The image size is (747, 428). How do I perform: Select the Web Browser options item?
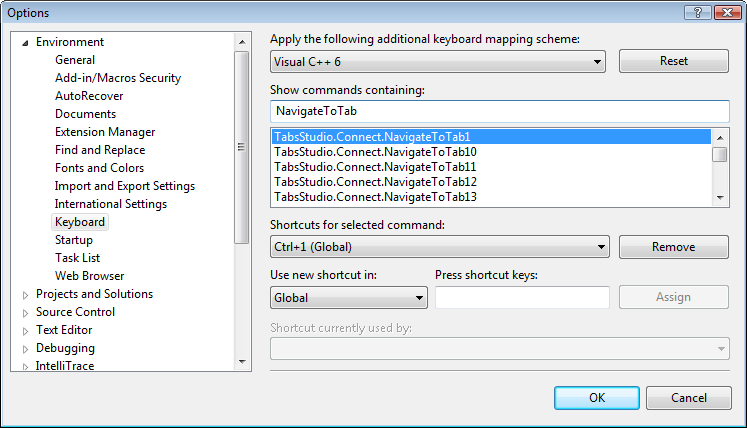89,276
